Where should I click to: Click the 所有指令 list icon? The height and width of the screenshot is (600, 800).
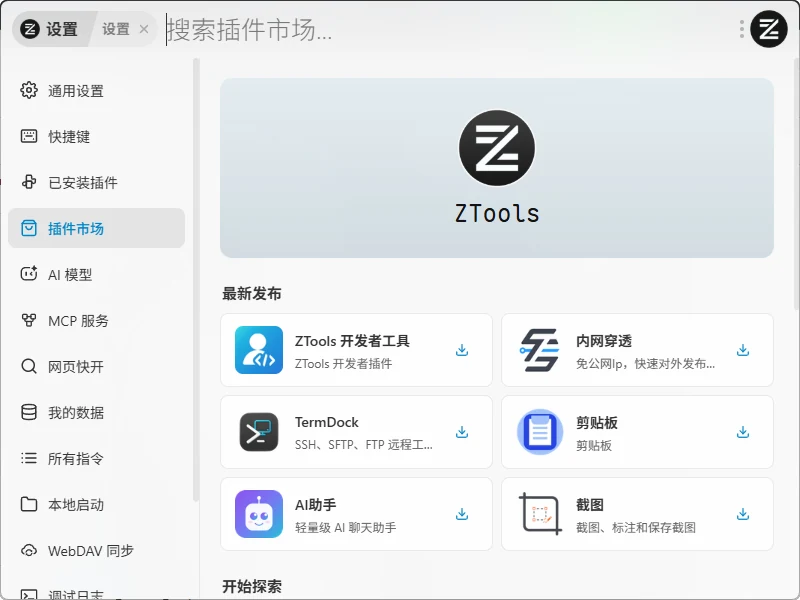coord(29,458)
